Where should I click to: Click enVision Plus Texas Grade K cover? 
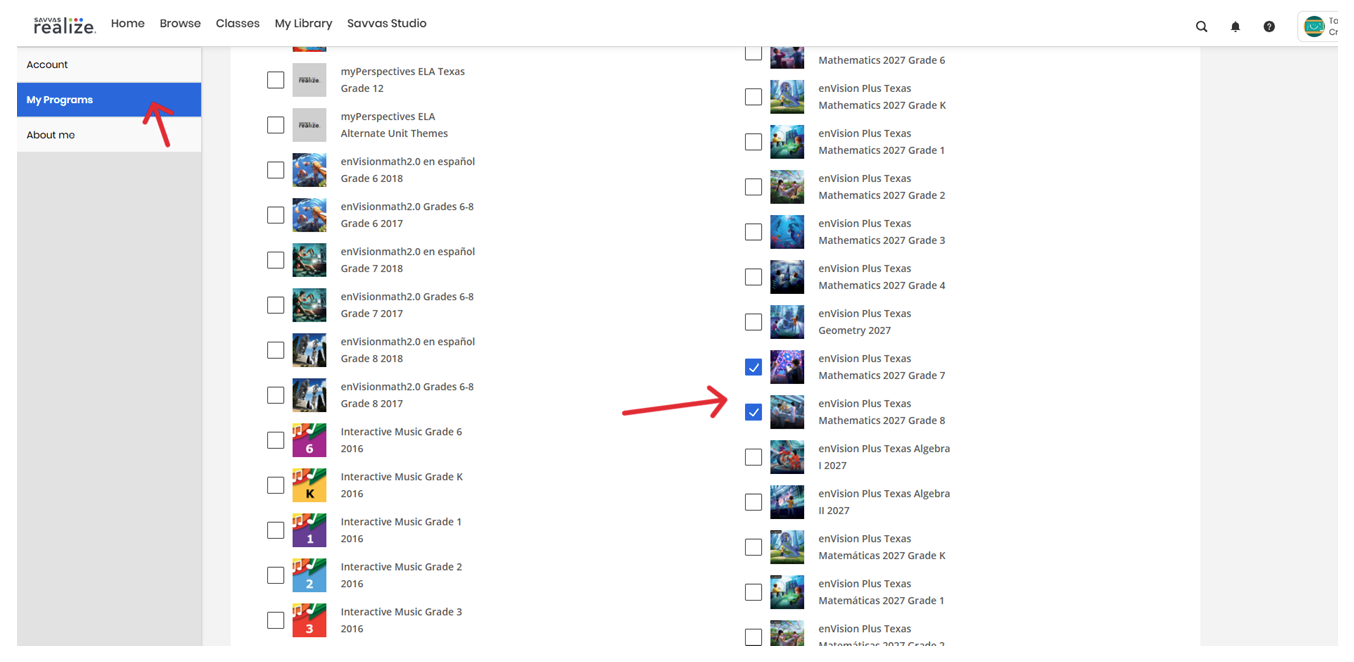tap(787, 97)
